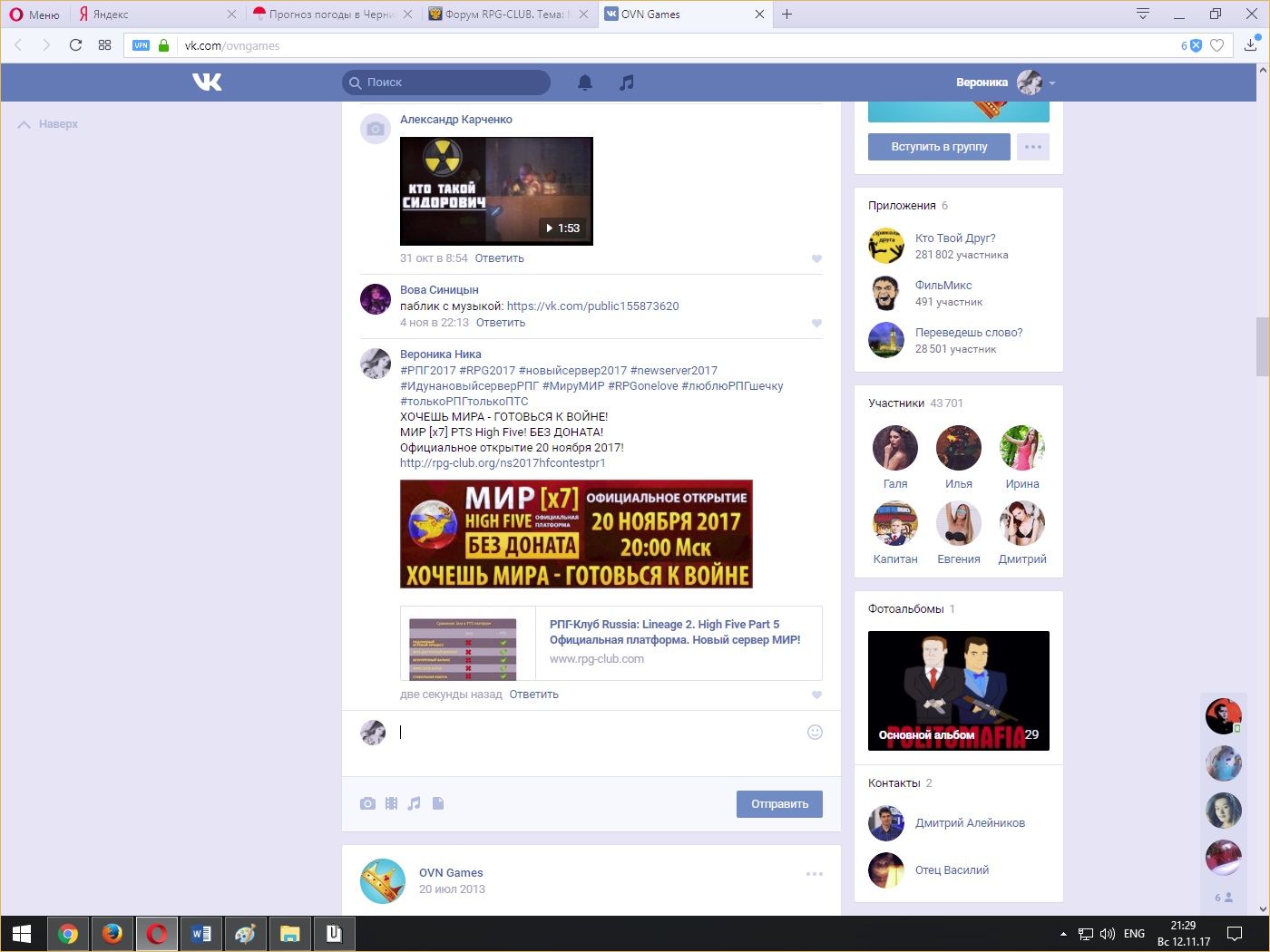Open Александр Карченко's profile
The image size is (1270, 952).
456,120
